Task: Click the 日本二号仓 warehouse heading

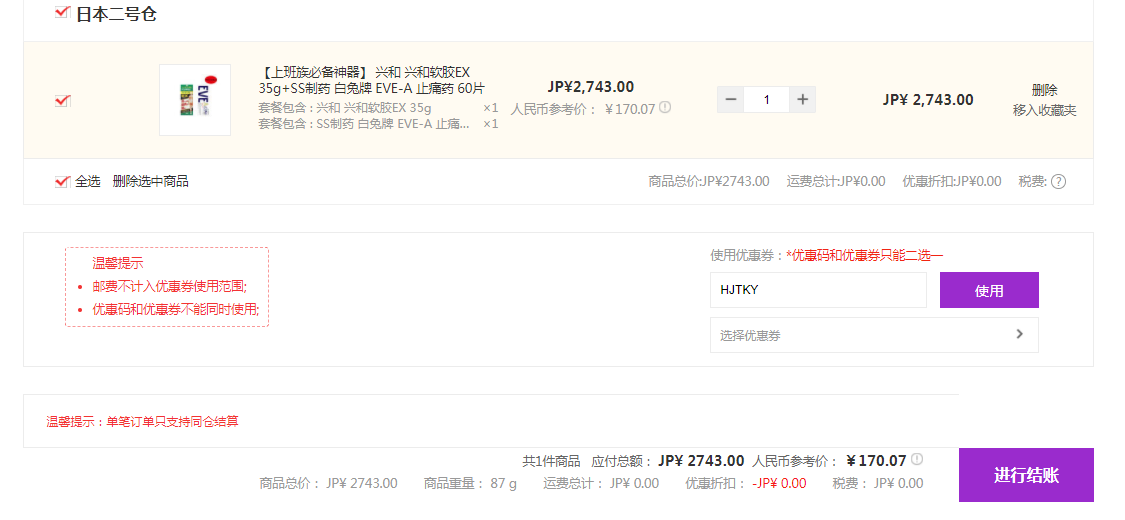Action: coord(116,14)
